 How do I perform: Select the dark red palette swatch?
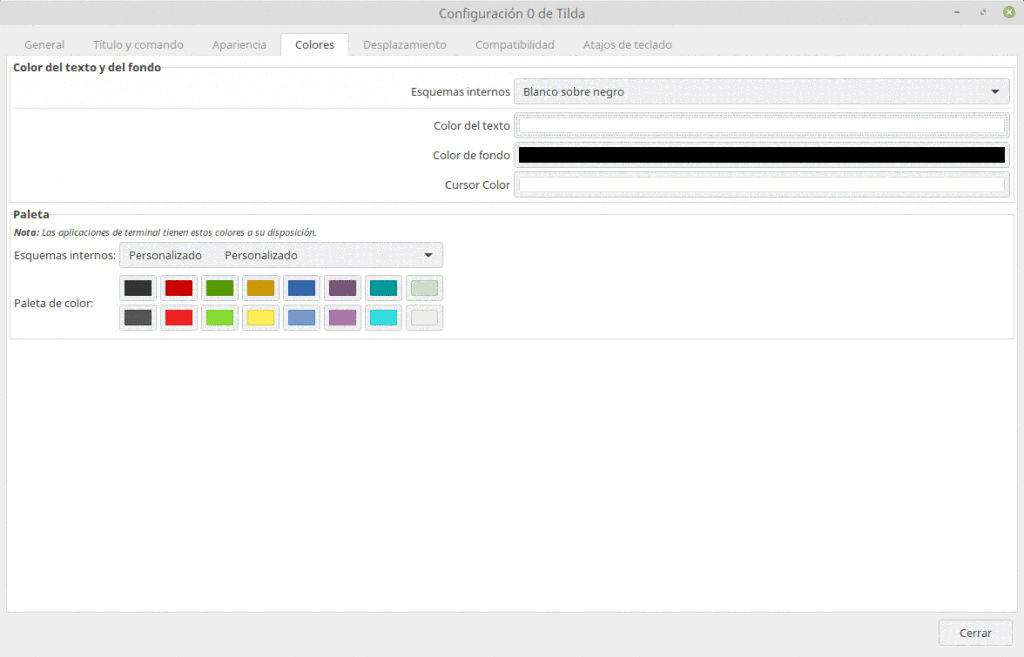pyautogui.click(x=178, y=288)
